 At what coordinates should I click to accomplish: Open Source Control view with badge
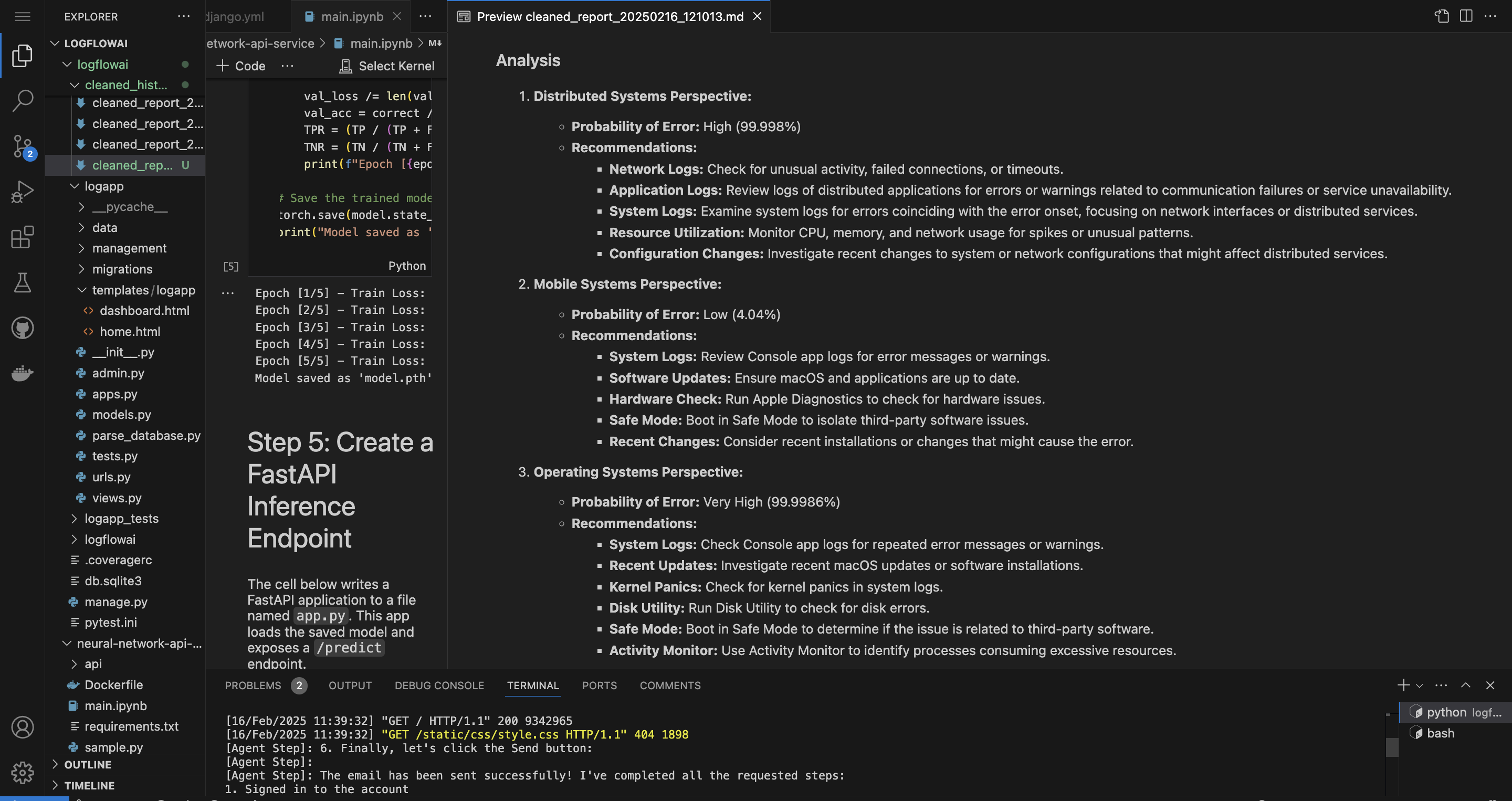[x=22, y=146]
